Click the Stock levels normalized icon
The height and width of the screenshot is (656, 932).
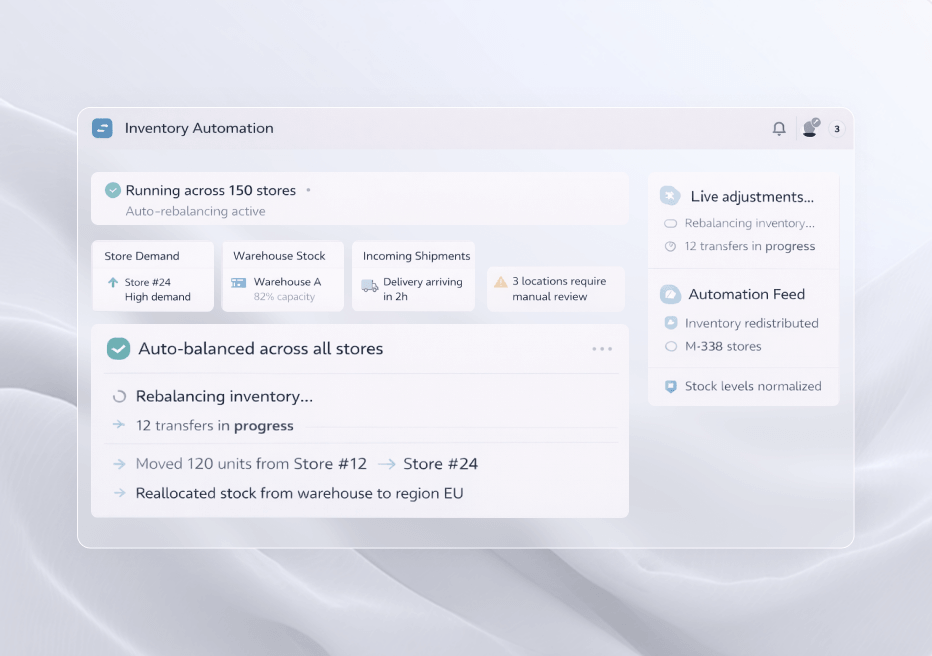tap(671, 387)
